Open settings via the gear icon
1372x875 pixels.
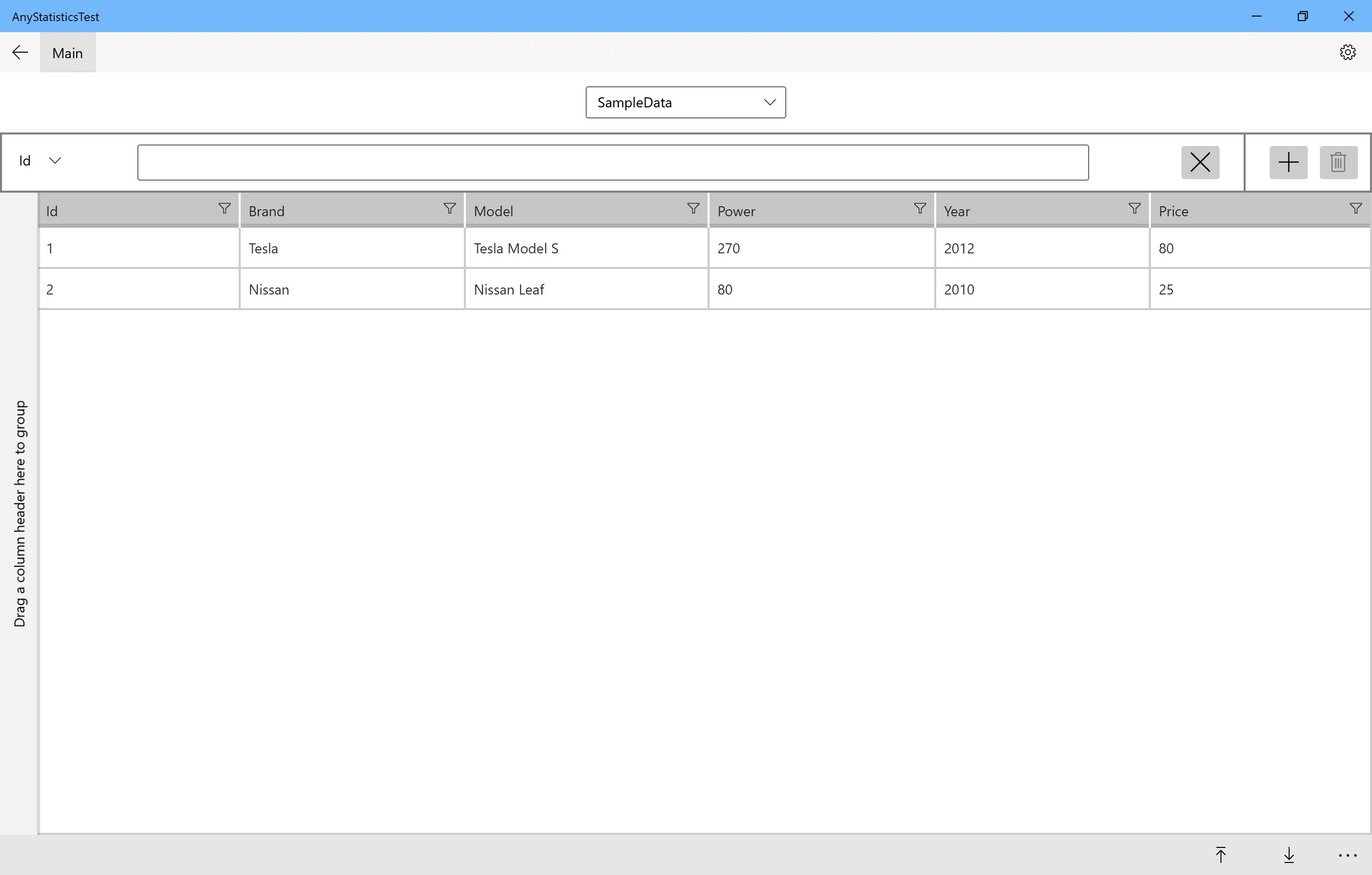click(1347, 53)
